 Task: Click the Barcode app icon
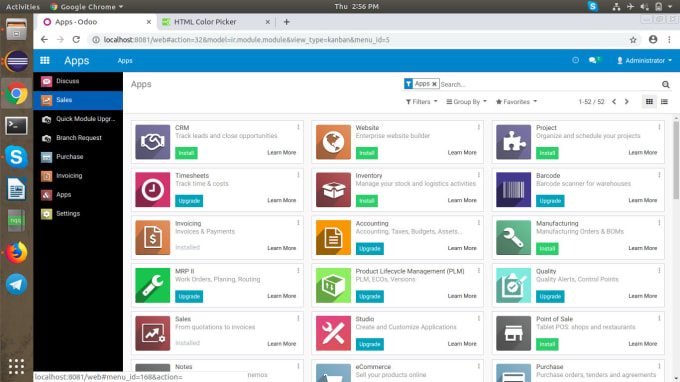click(x=513, y=189)
